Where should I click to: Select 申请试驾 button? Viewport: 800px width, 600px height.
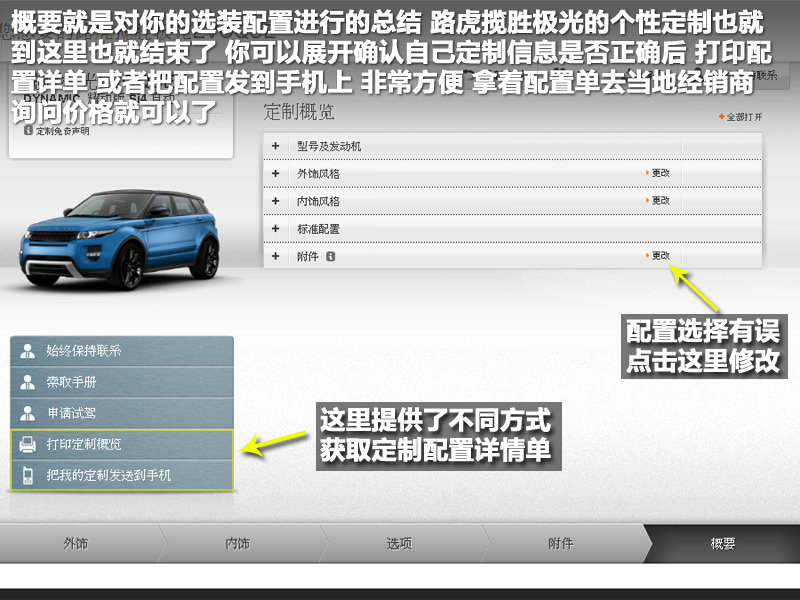(x=122, y=413)
